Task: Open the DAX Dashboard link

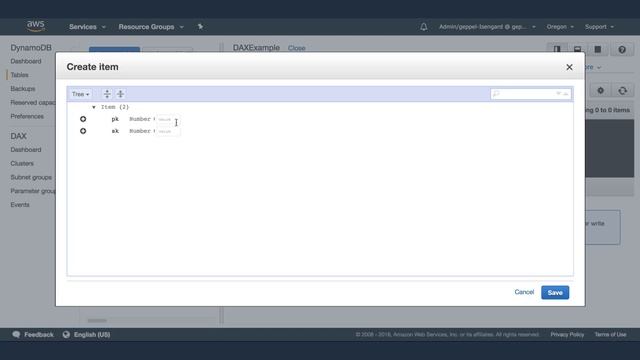Action: (26, 150)
